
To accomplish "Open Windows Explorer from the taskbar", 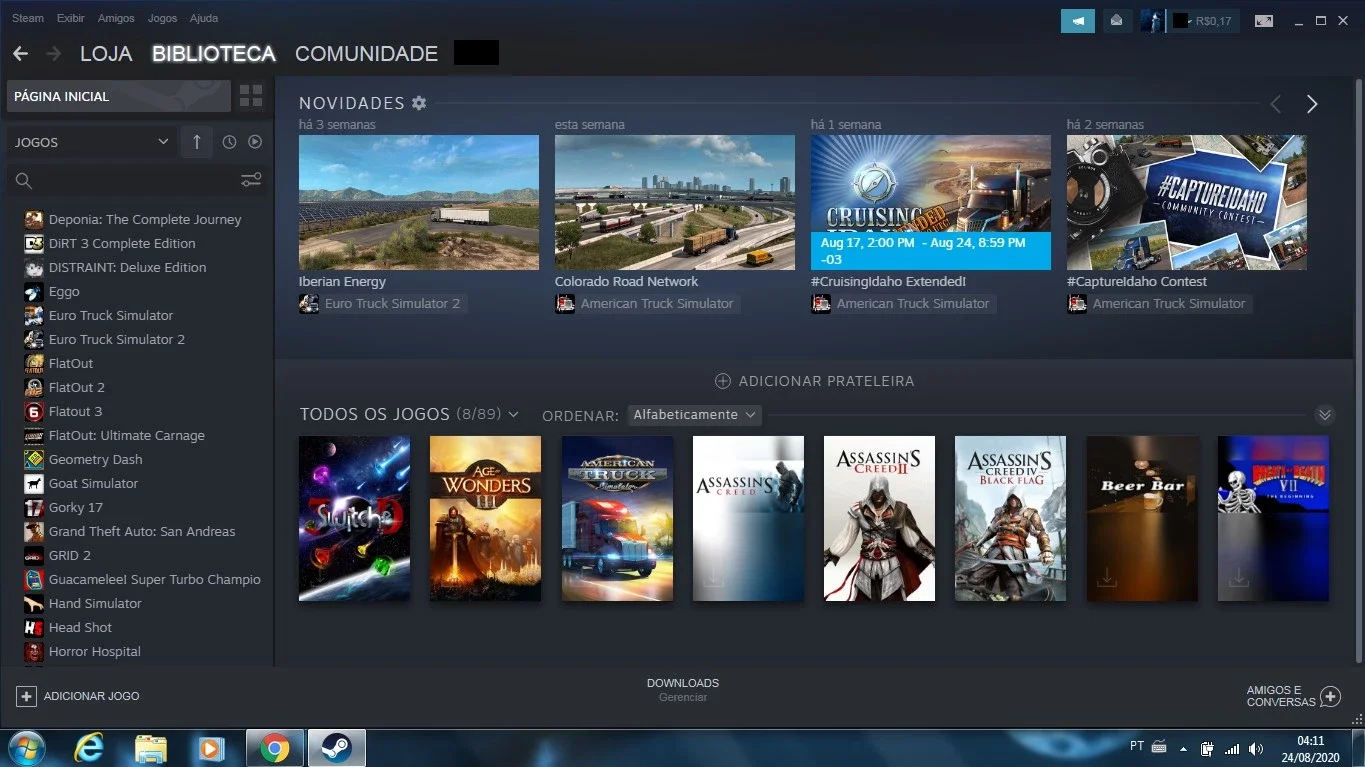I will click(x=151, y=748).
